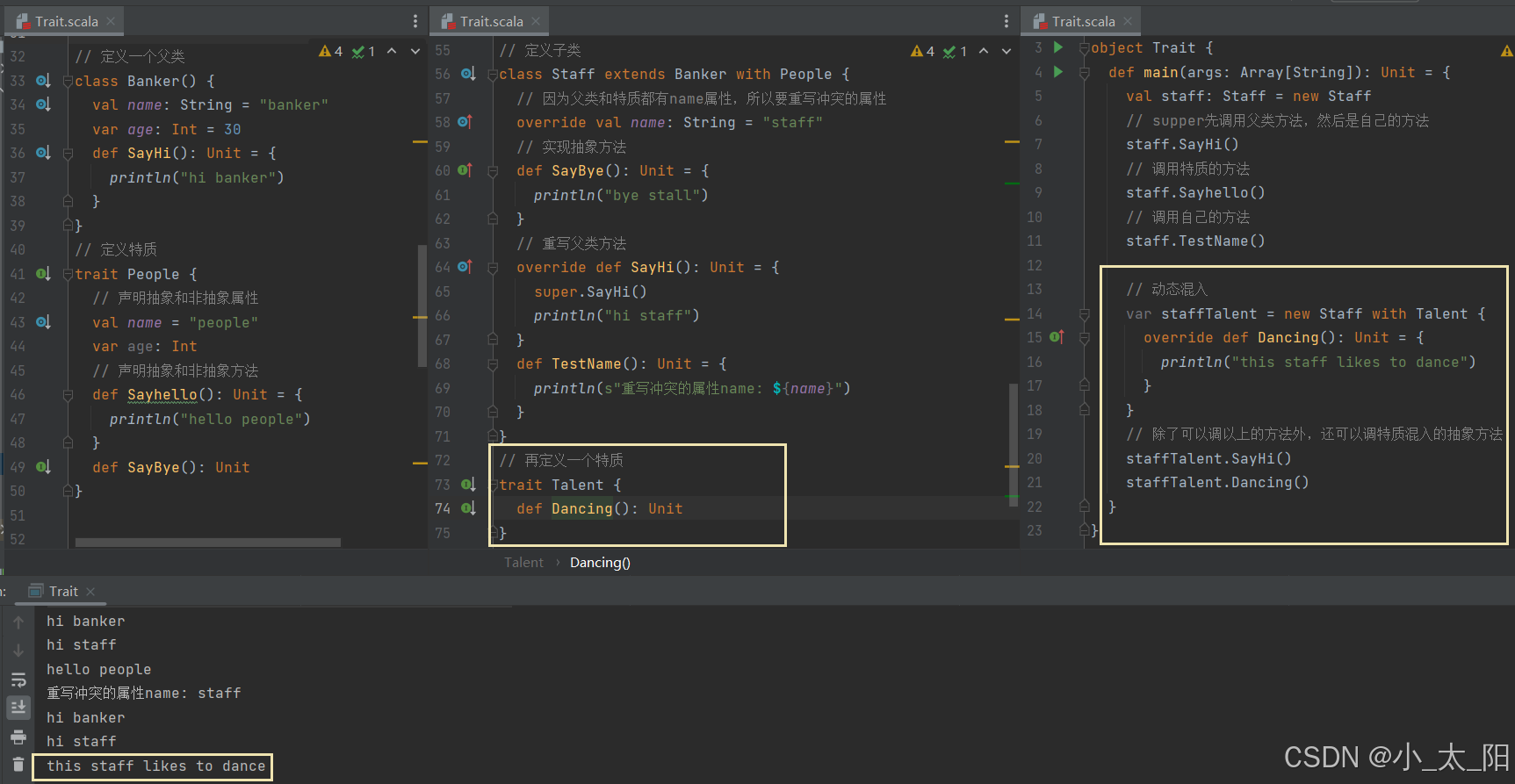Click 'Dancing' method name at line 74

582,508
